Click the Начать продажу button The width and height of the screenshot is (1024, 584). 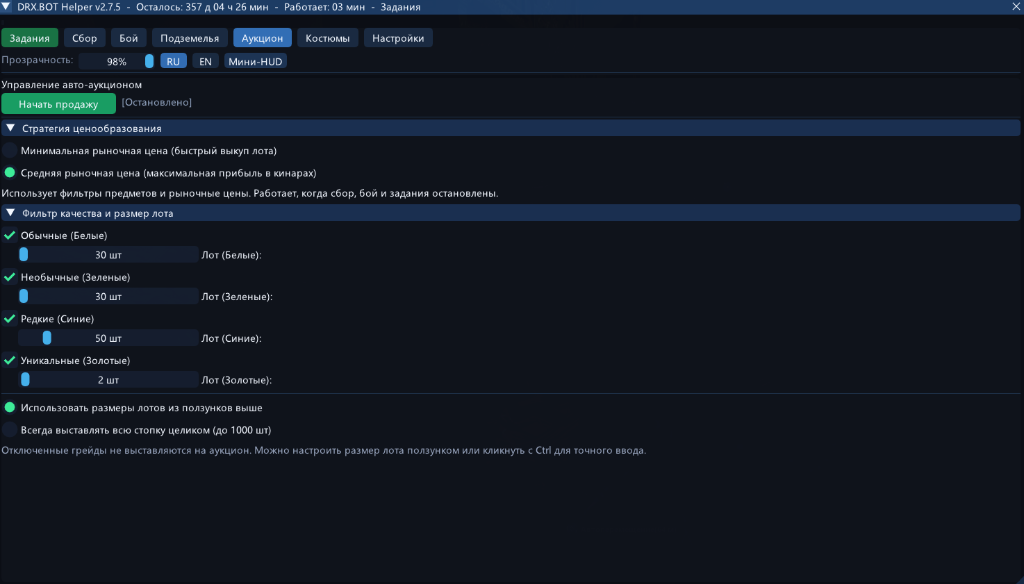point(58,104)
